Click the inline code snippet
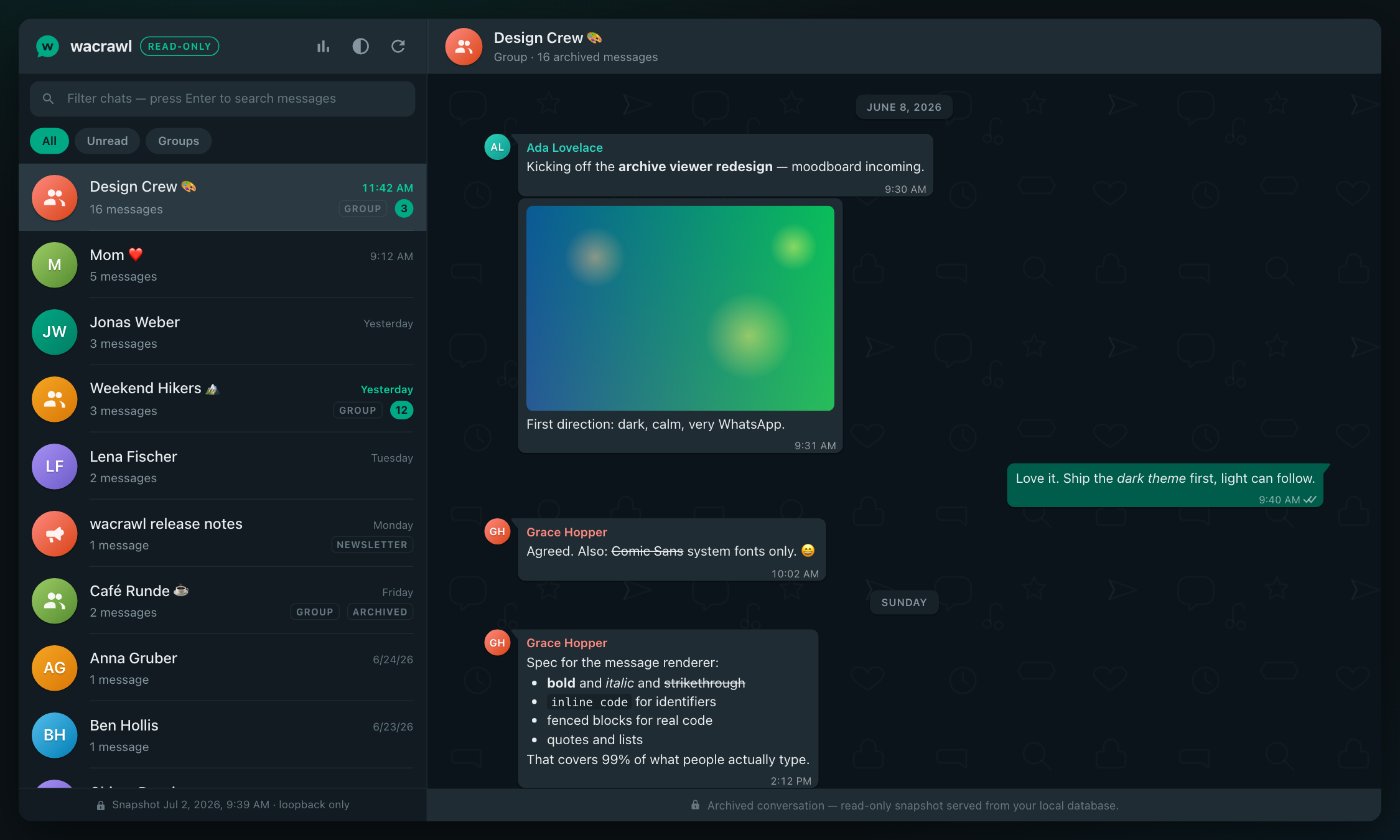This screenshot has width=1400, height=840. coord(589,702)
